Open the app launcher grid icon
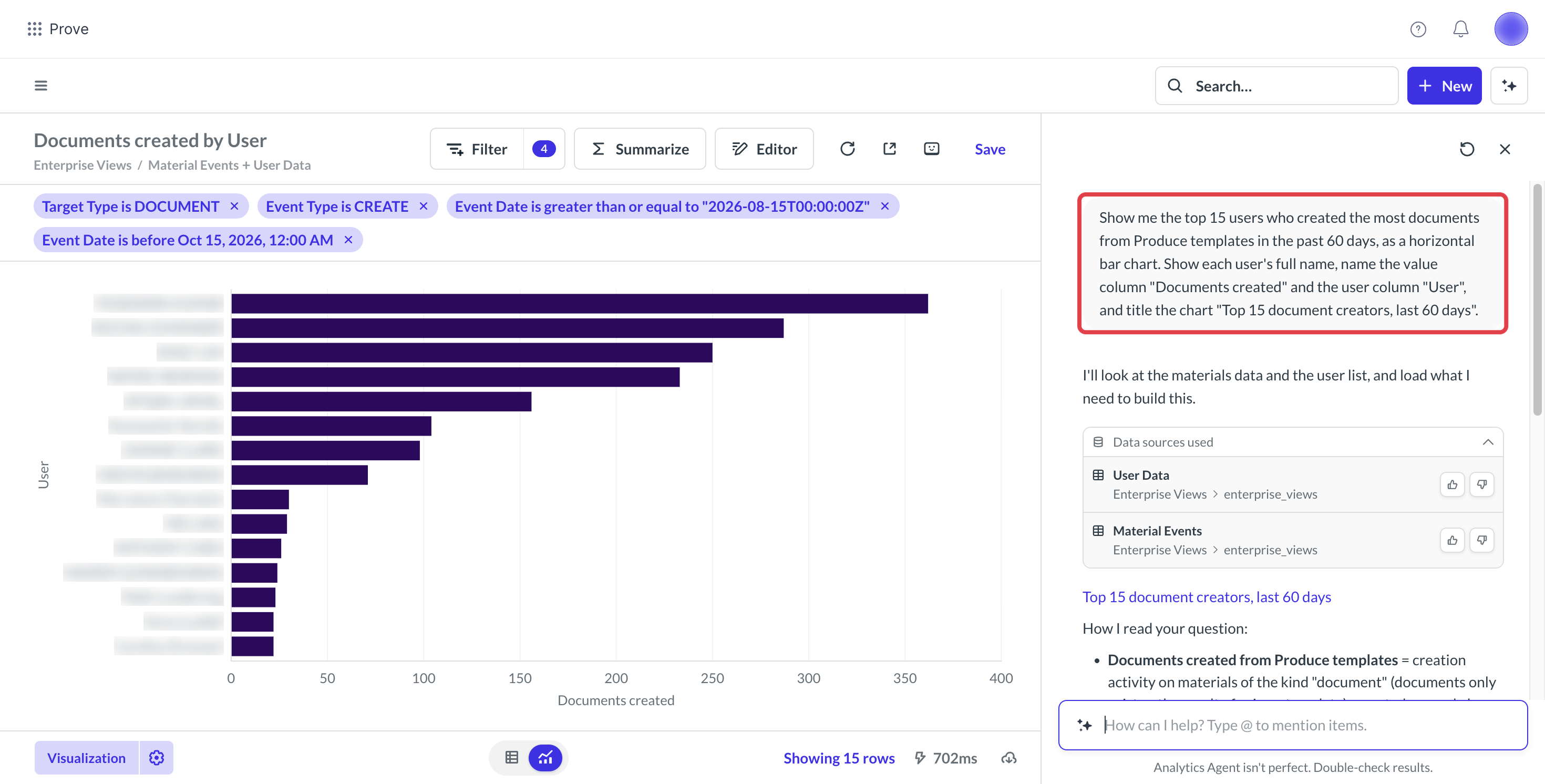 [x=34, y=29]
